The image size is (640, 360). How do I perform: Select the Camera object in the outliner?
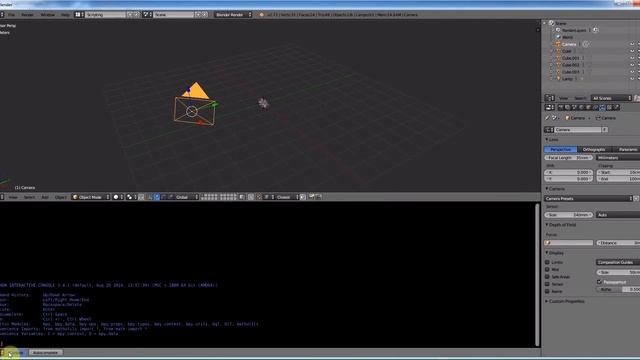(569, 44)
